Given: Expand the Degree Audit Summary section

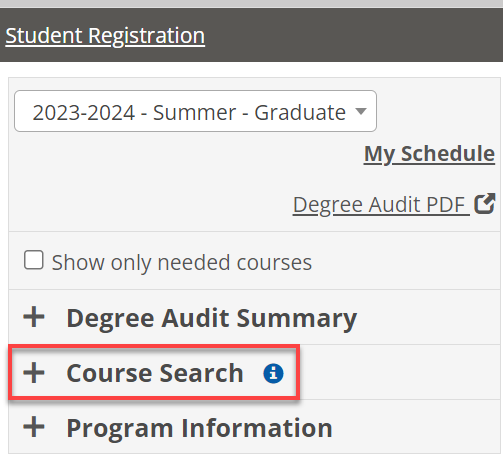Looking at the screenshot, I should [254, 317].
